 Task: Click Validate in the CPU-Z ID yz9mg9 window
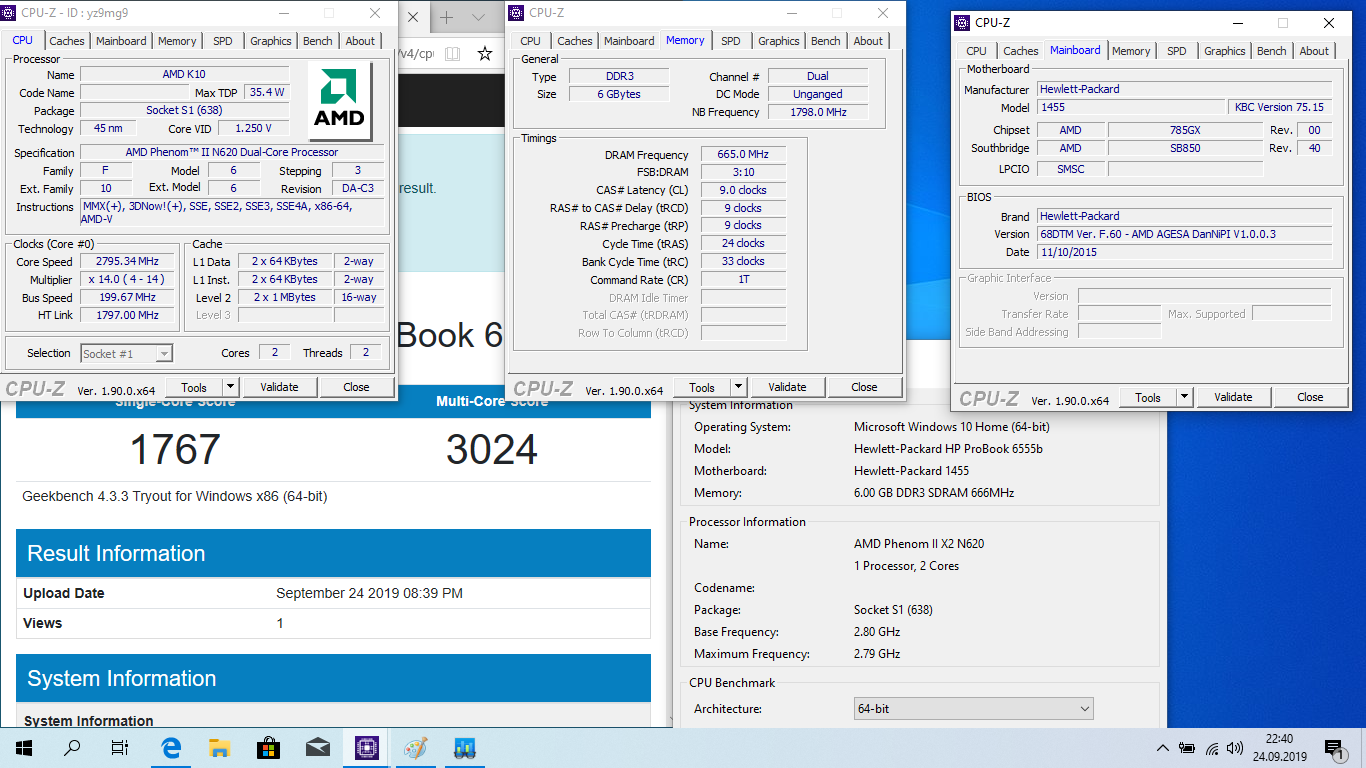[x=279, y=387]
